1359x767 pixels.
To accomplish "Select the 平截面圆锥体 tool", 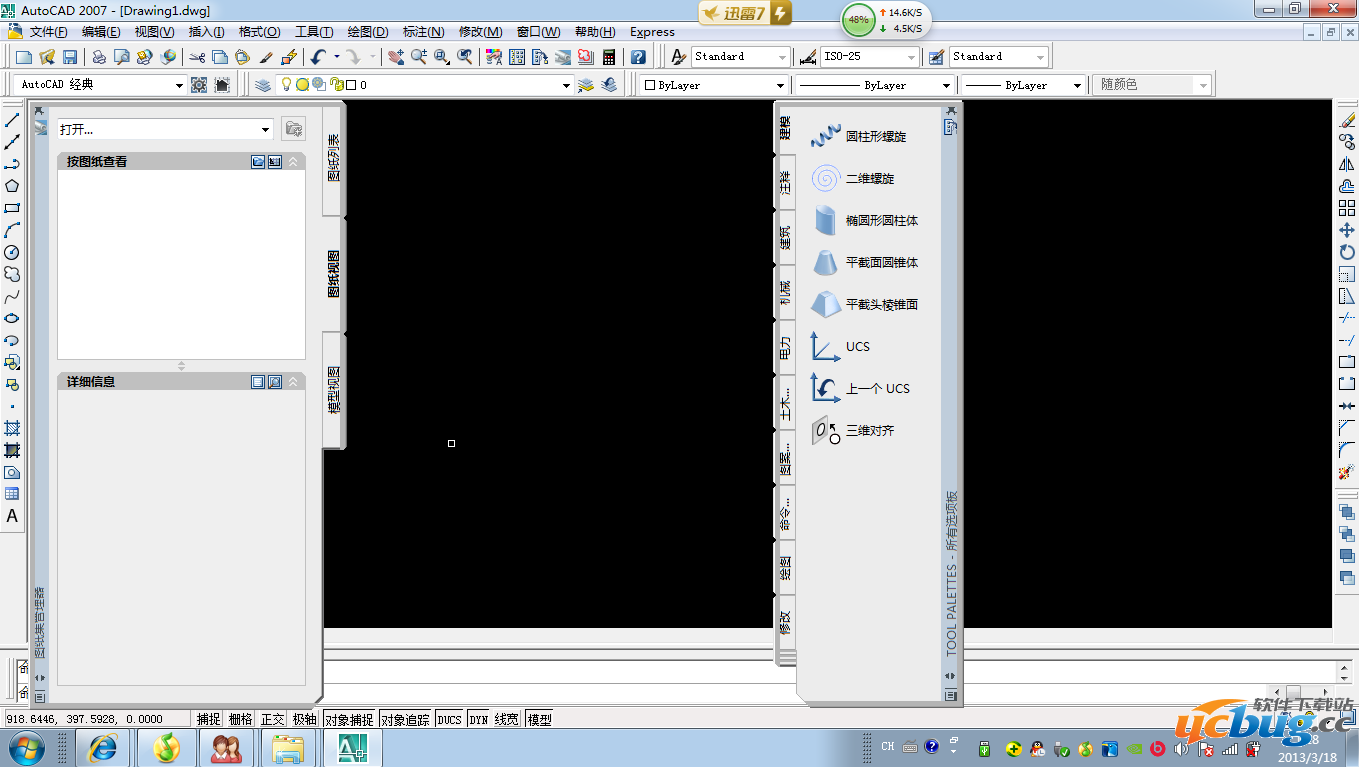I will click(878, 262).
